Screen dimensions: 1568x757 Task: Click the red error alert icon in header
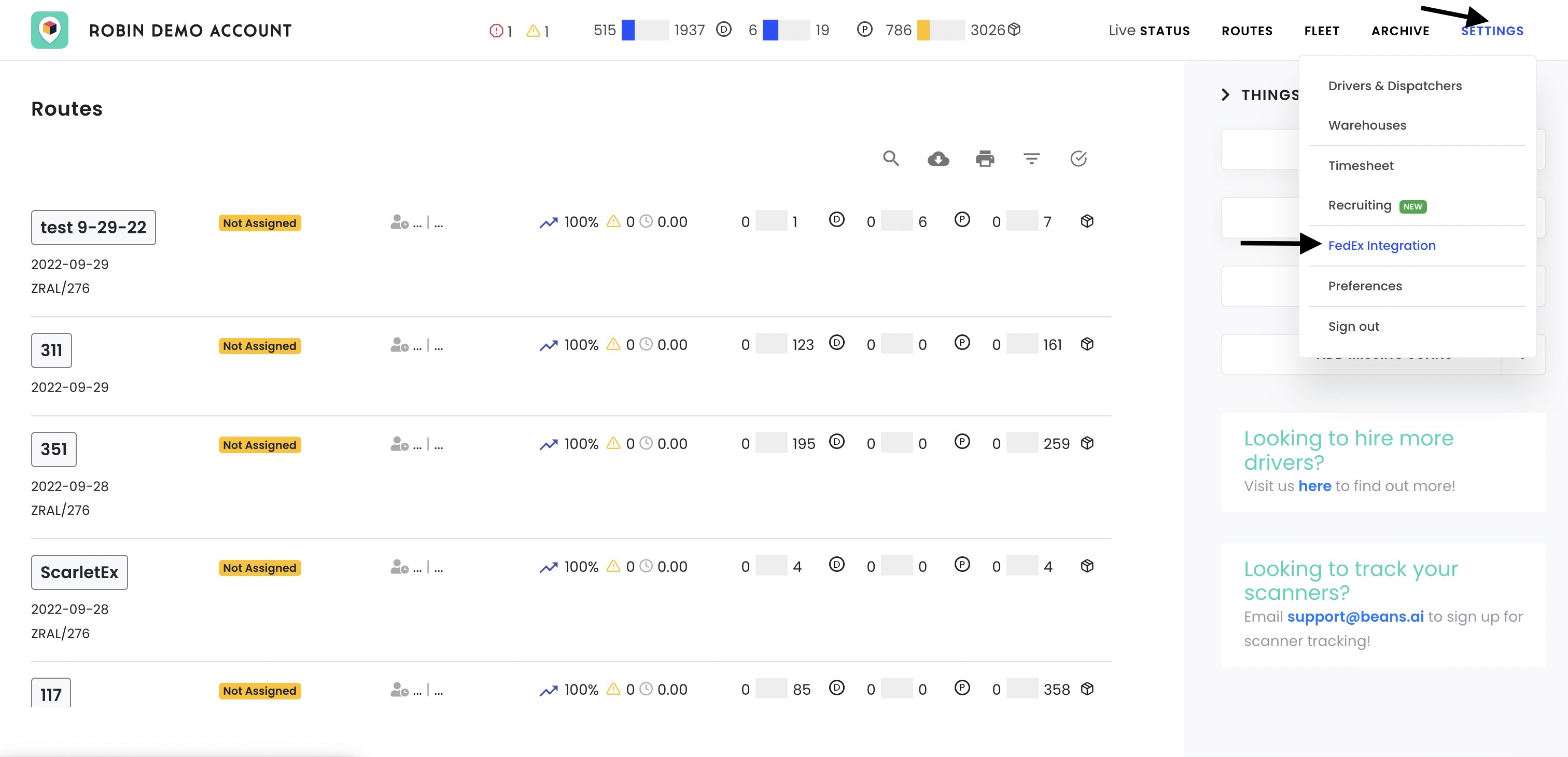pos(496,31)
